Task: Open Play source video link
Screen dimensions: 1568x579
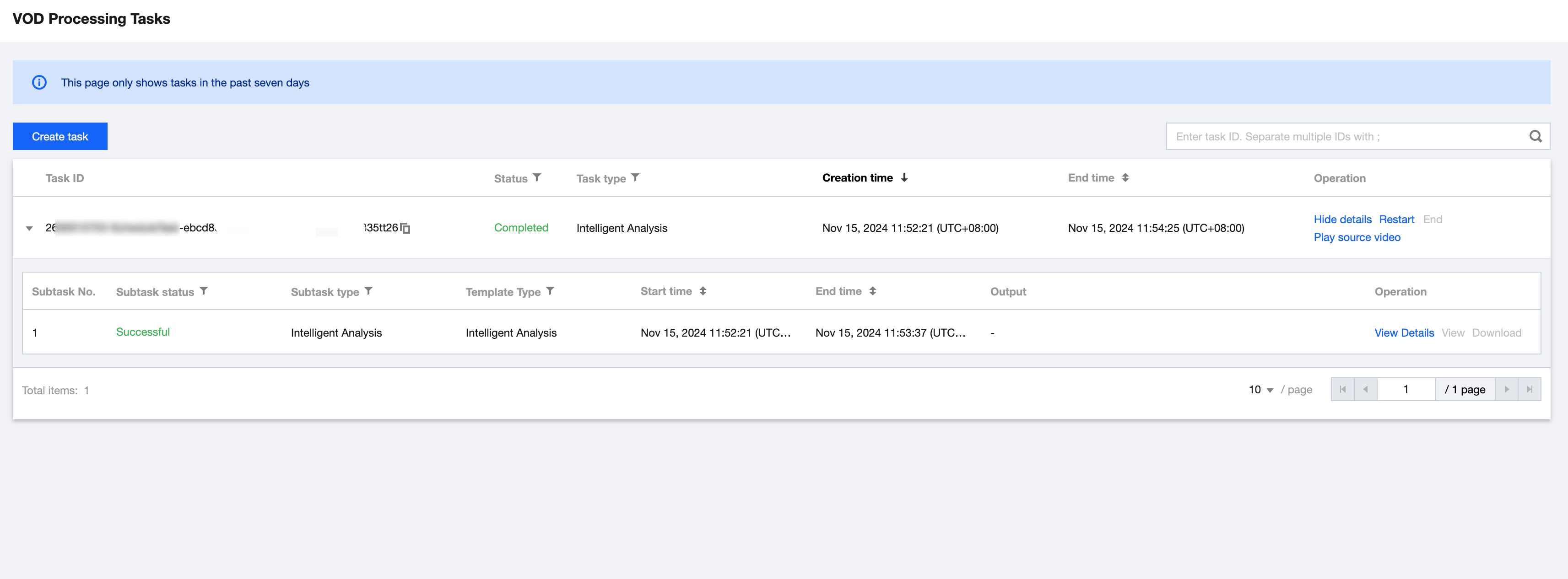Action: (x=1357, y=237)
